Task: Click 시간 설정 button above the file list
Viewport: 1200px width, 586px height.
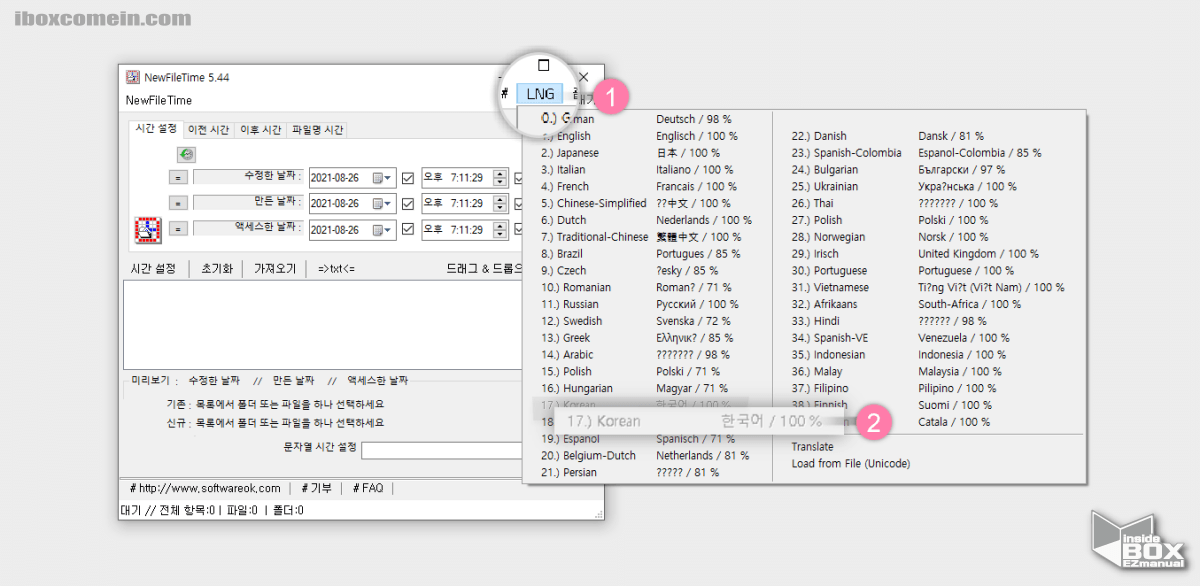Action: 153,269
